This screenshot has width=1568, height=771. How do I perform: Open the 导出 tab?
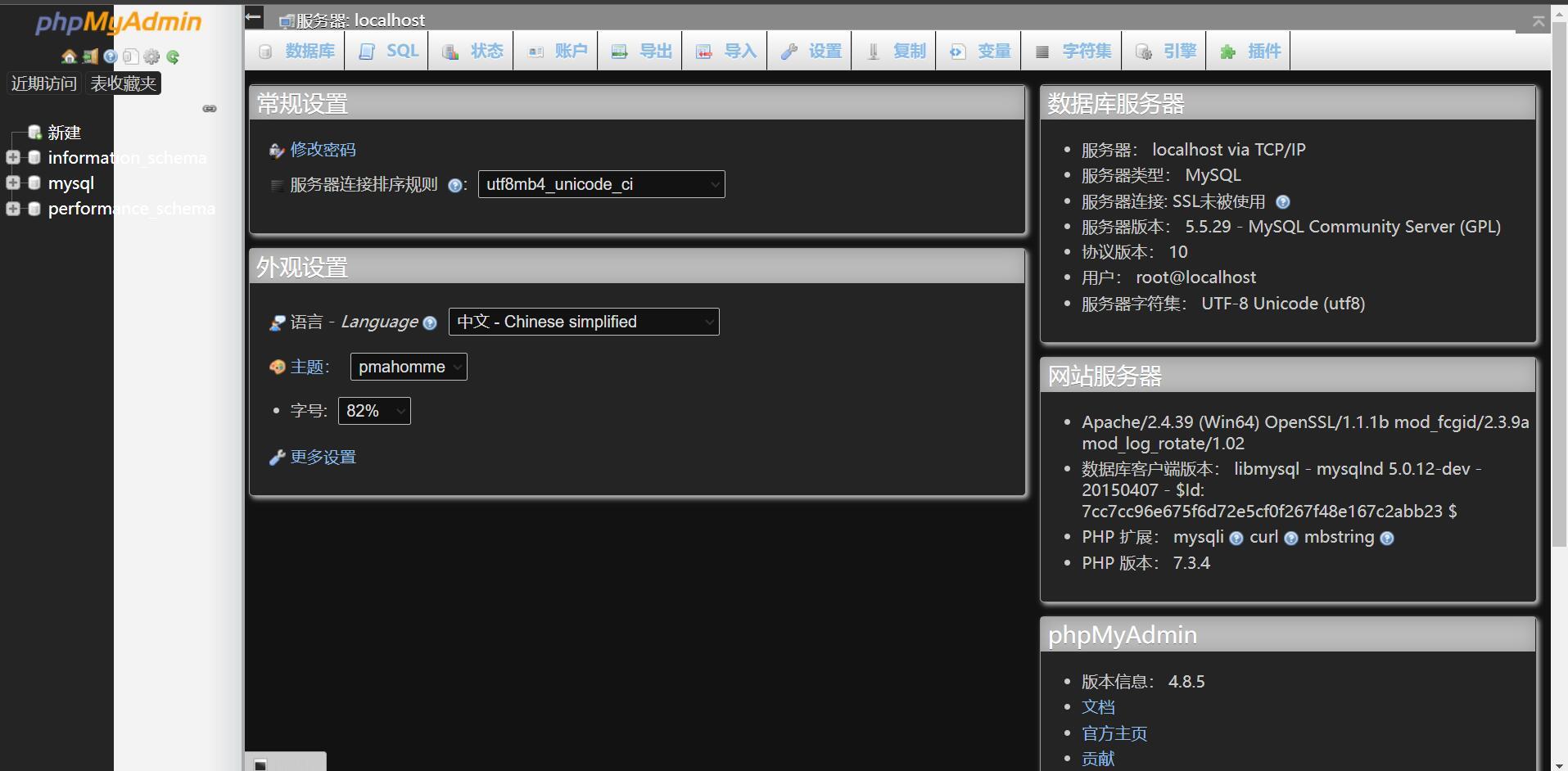point(640,51)
